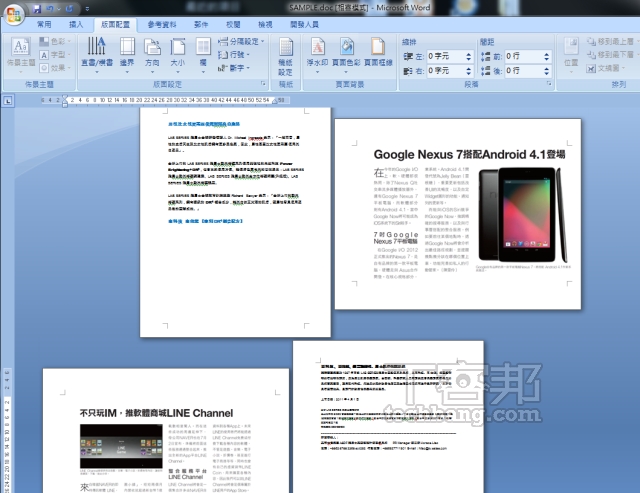Click the blue link text on first page
The height and width of the screenshot is (493, 640).
(x=206, y=221)
